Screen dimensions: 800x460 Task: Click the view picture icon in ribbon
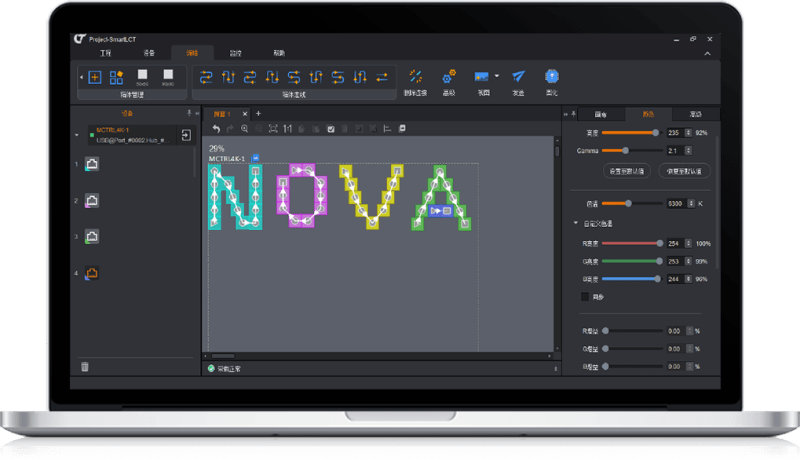(x=481, y=76)
